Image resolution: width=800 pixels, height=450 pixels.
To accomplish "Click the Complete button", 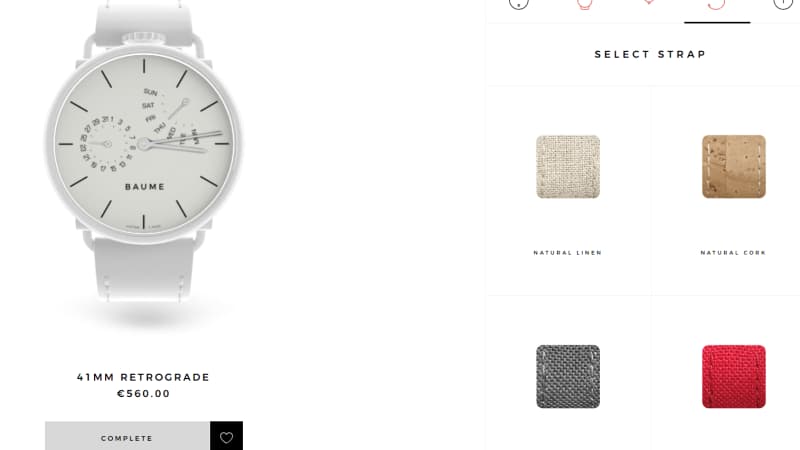I will [127, 436].
